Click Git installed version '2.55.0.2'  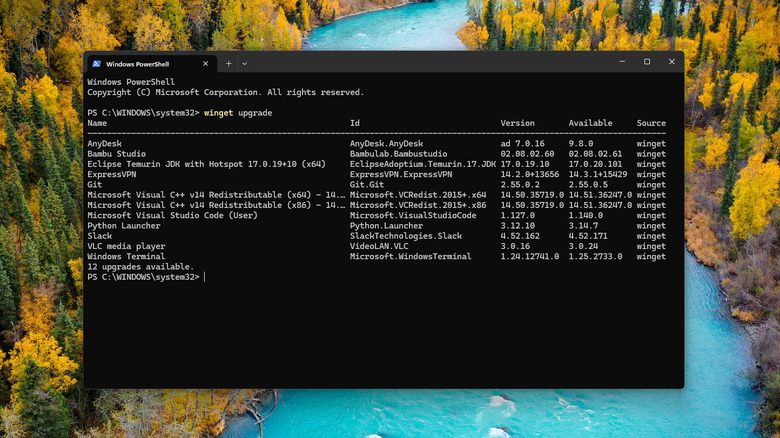coord(520,185)
